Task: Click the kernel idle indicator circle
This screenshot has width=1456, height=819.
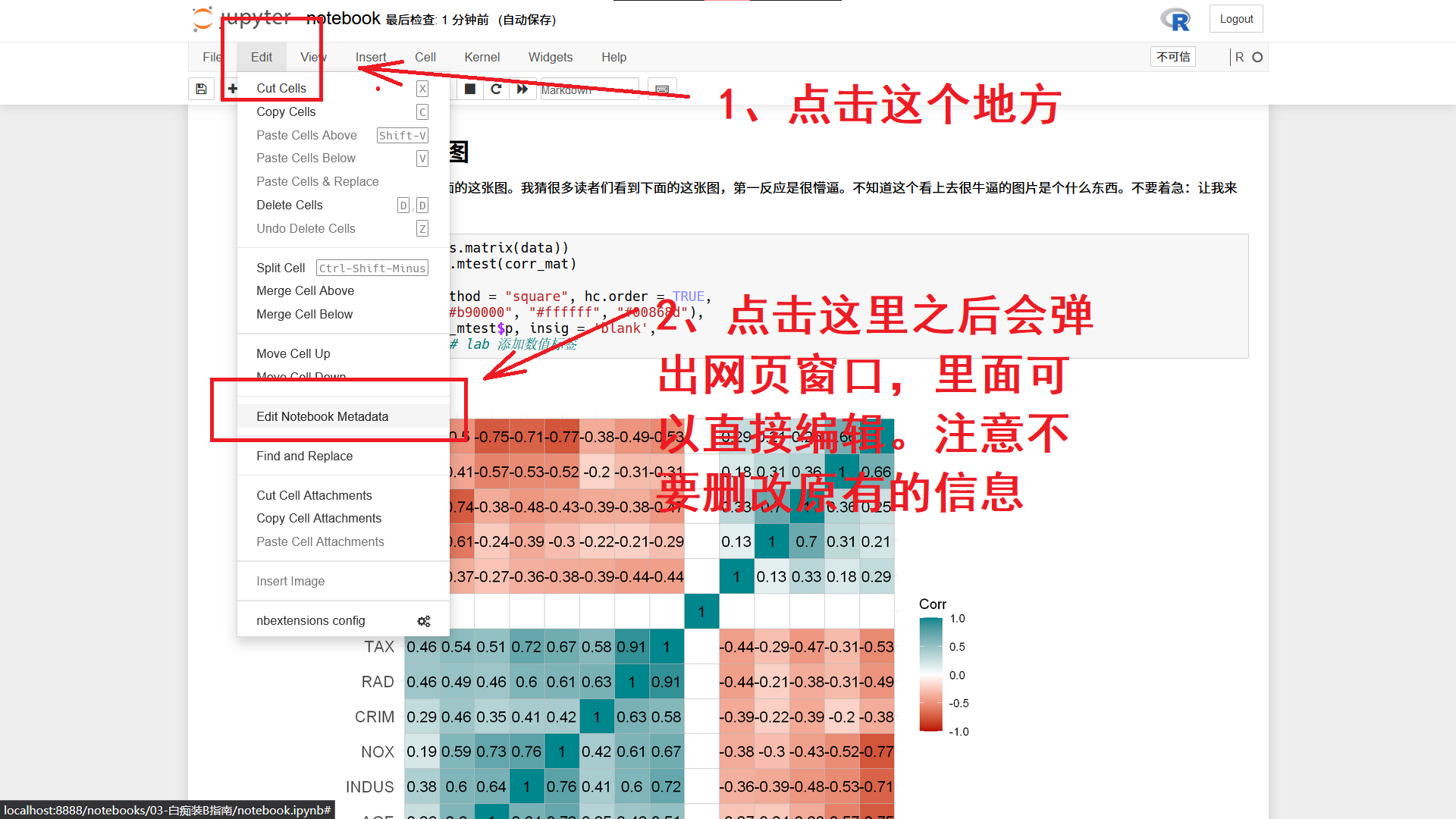Action: (1257, 57)
